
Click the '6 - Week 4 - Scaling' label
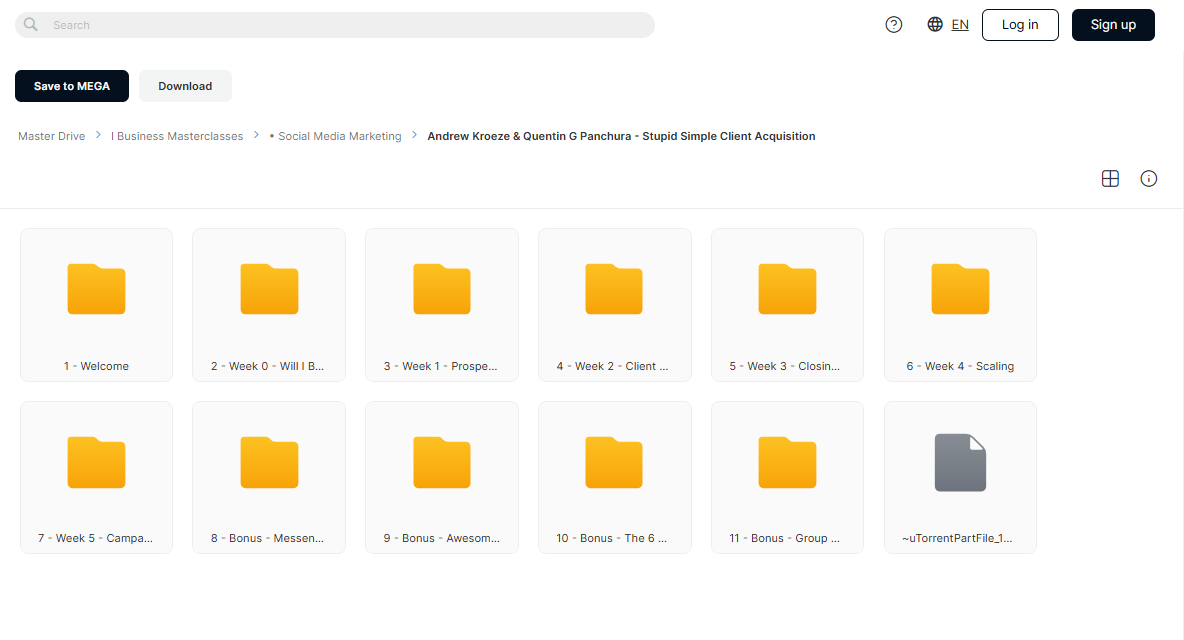coord(960,366)
